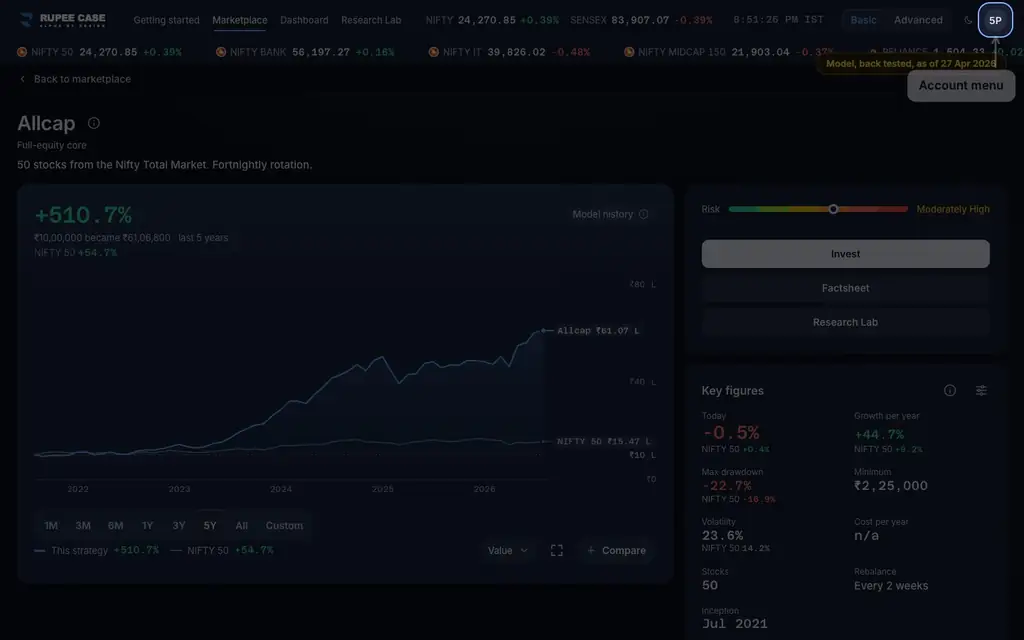Open Research Lab in the top navigation
Viewport: 1024px width, 640px height.
click(x=371, y=20)
